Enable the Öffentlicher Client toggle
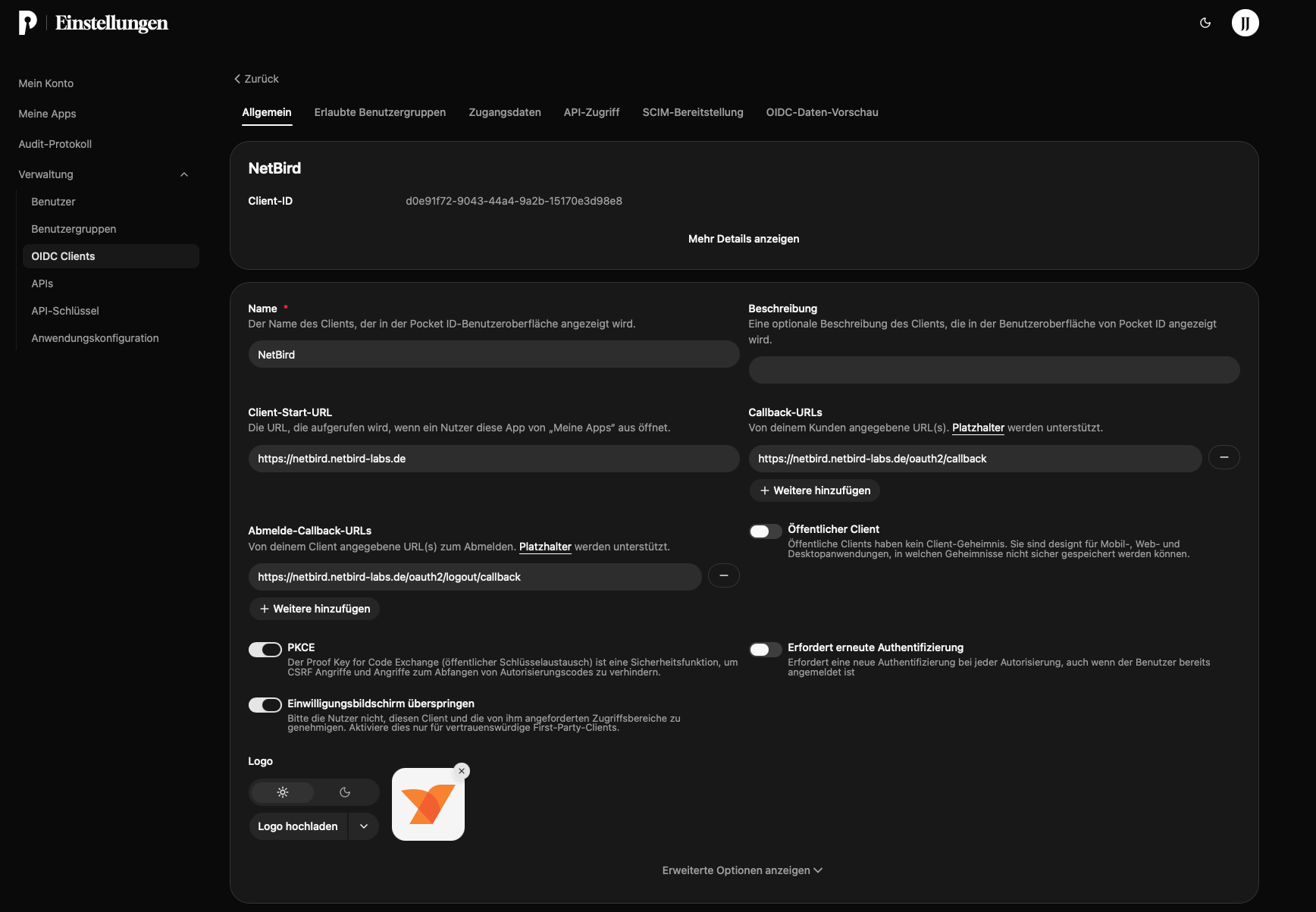1316x912 pixels. (x=765, y=531)
